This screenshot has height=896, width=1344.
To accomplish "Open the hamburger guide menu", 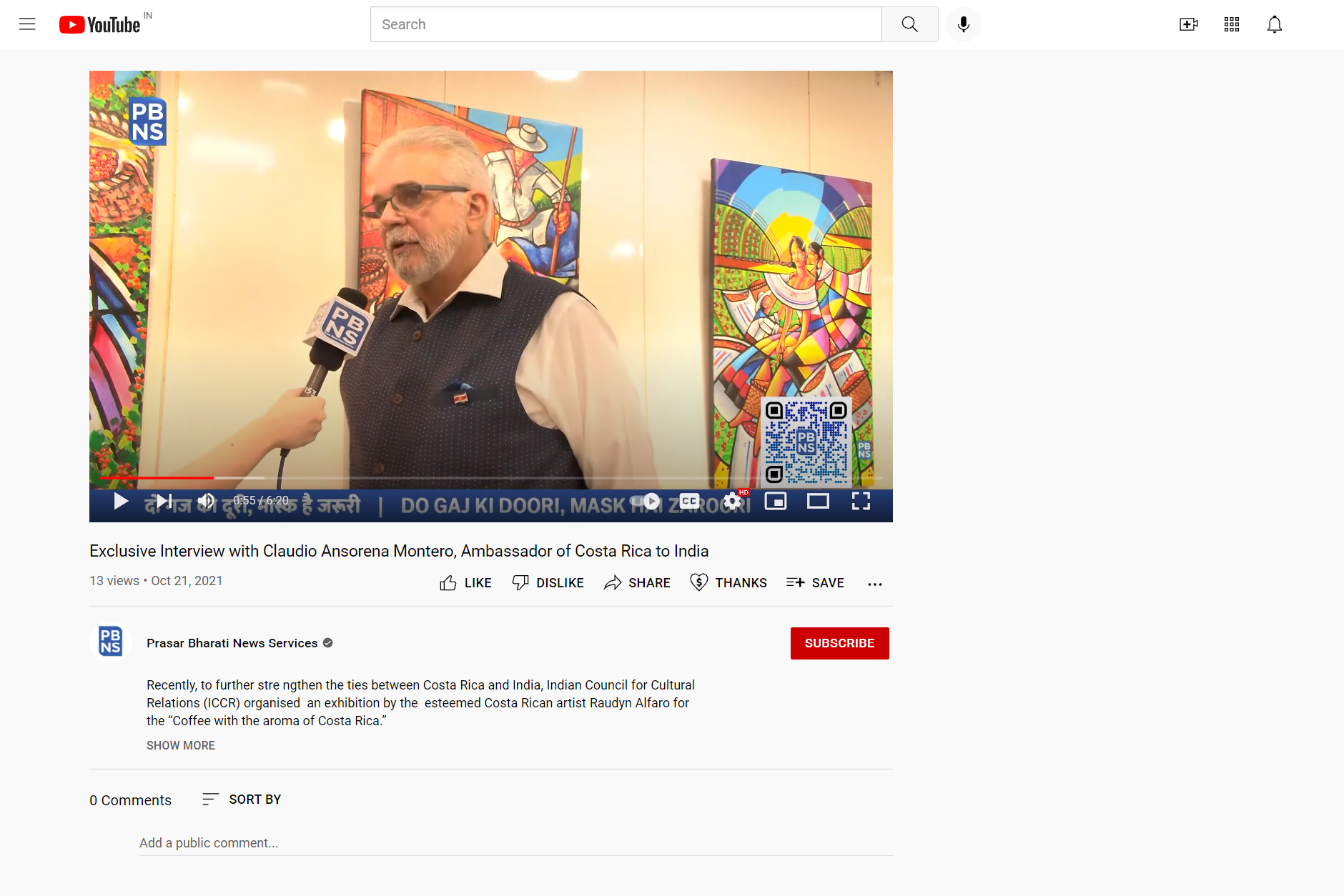I will click(x=27, y=24).
